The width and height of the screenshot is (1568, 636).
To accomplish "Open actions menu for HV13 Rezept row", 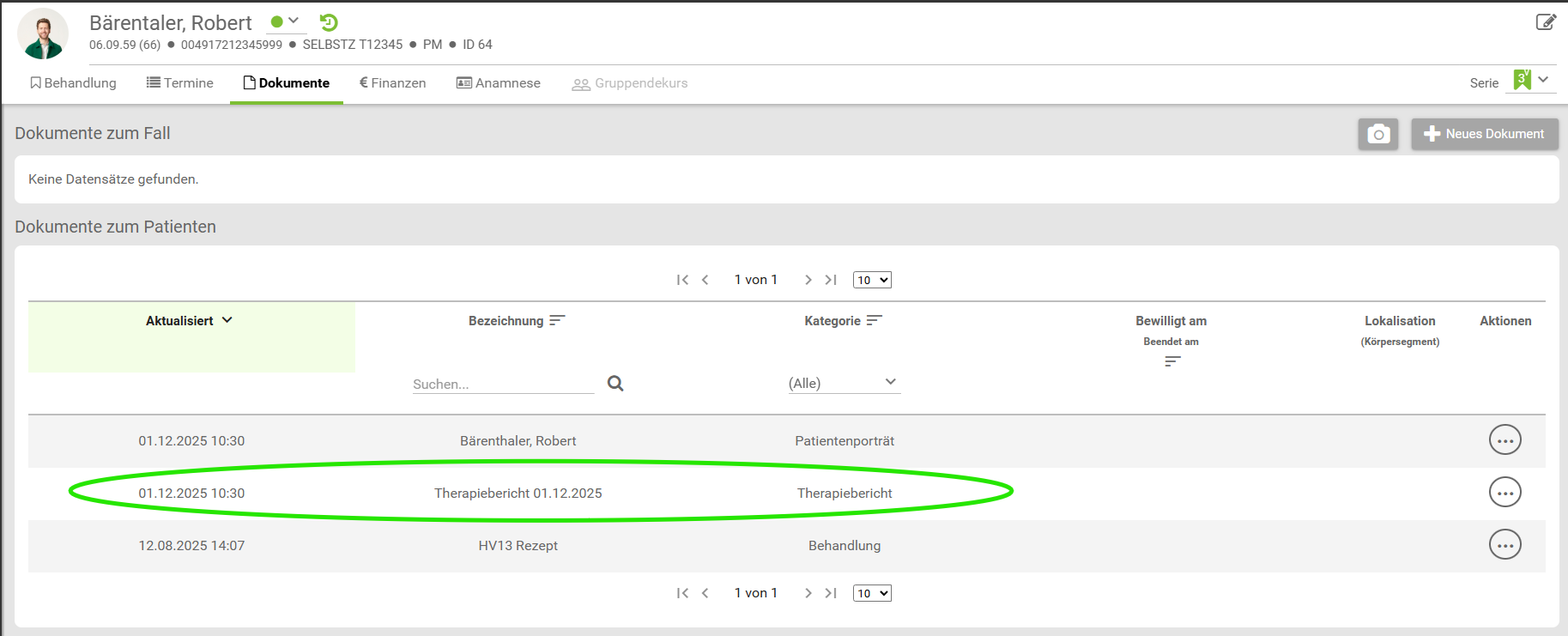I will click(1504, 545).
